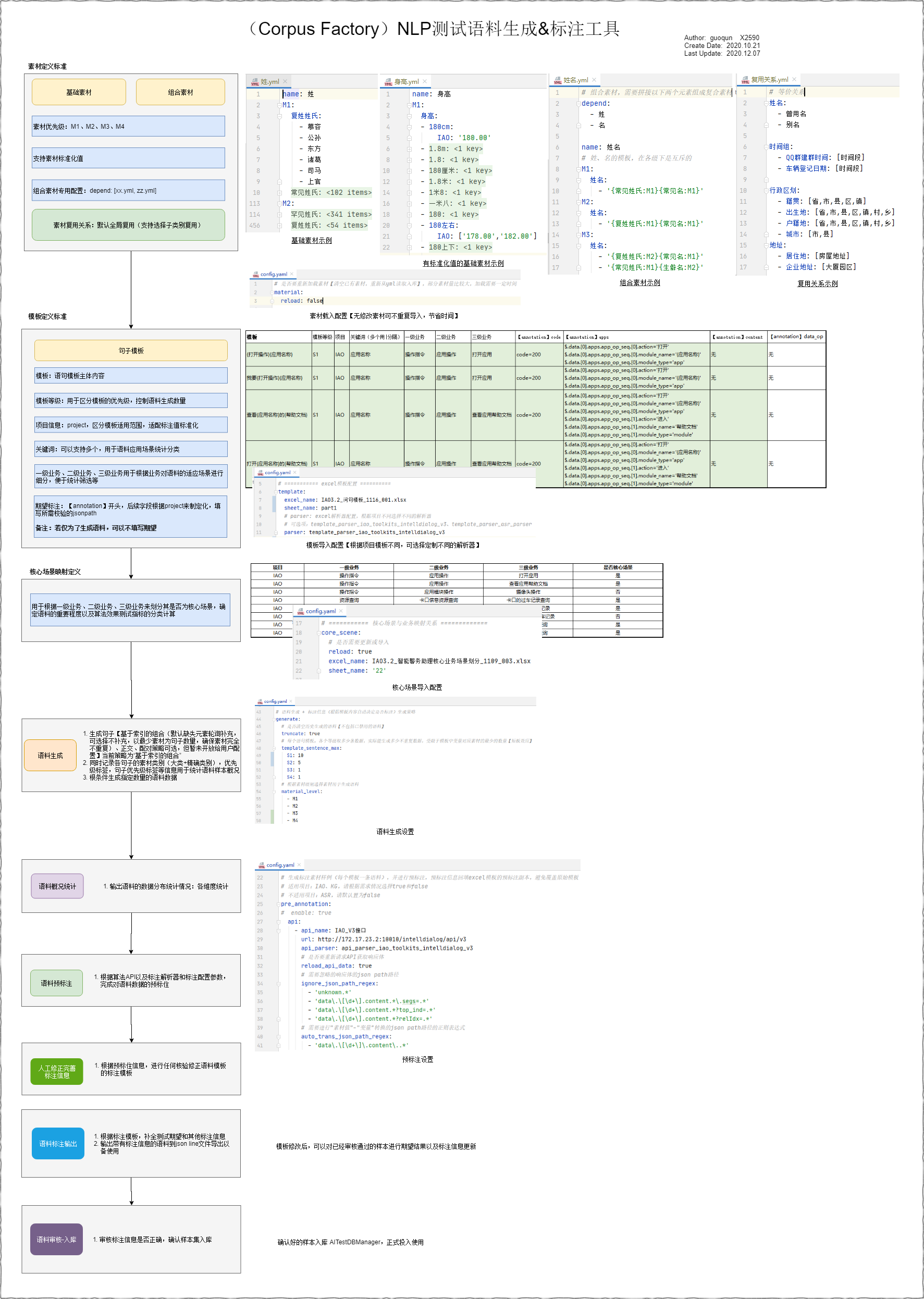The image size is (924, 1299).
Task: Click the 组合素材 box
Action: 180,92
